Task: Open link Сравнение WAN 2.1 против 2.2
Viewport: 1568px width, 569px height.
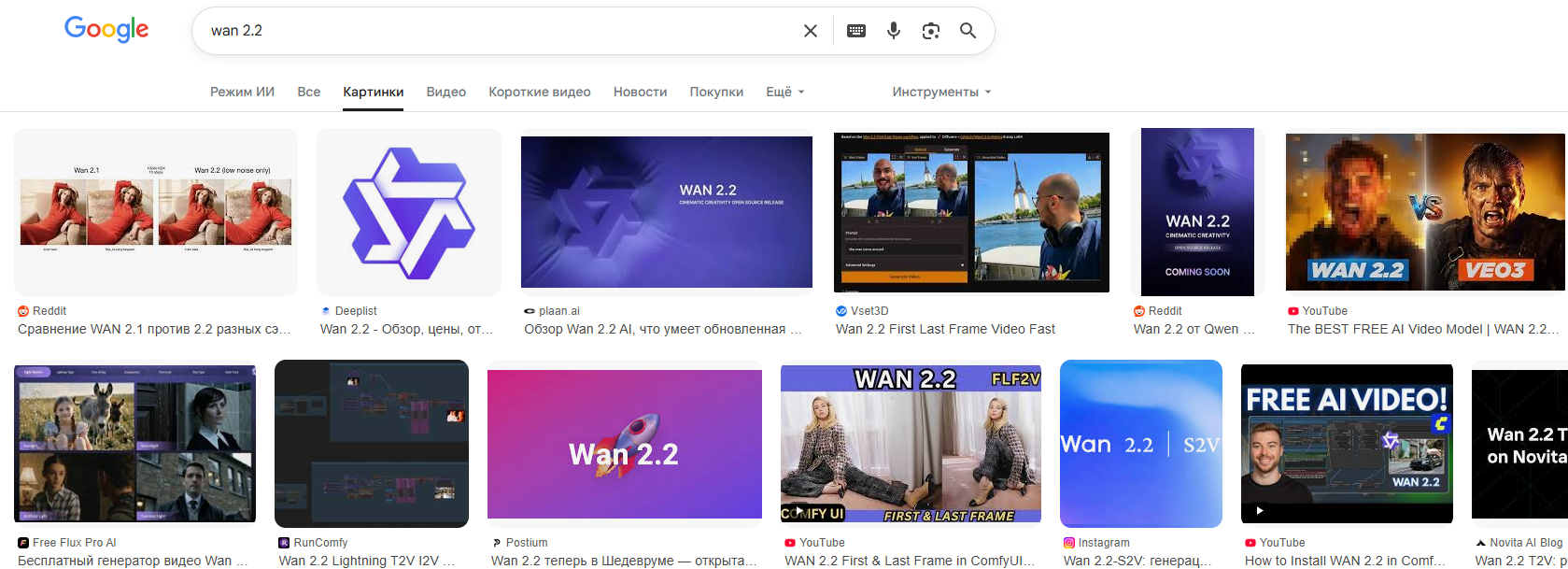Action: [x=154, y=329]
